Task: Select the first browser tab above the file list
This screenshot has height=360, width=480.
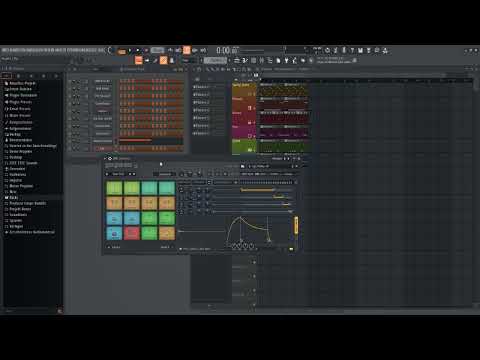Action: pos(6,76)
